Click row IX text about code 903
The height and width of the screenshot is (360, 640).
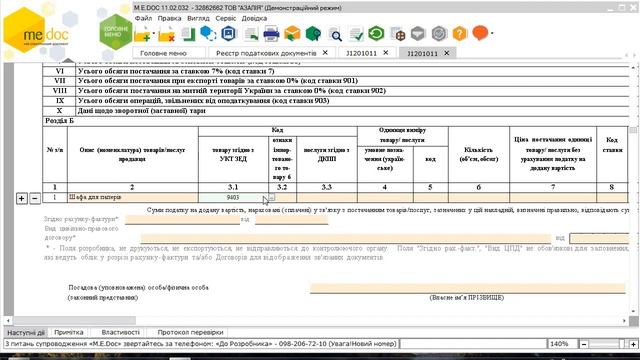click(204, 100)
